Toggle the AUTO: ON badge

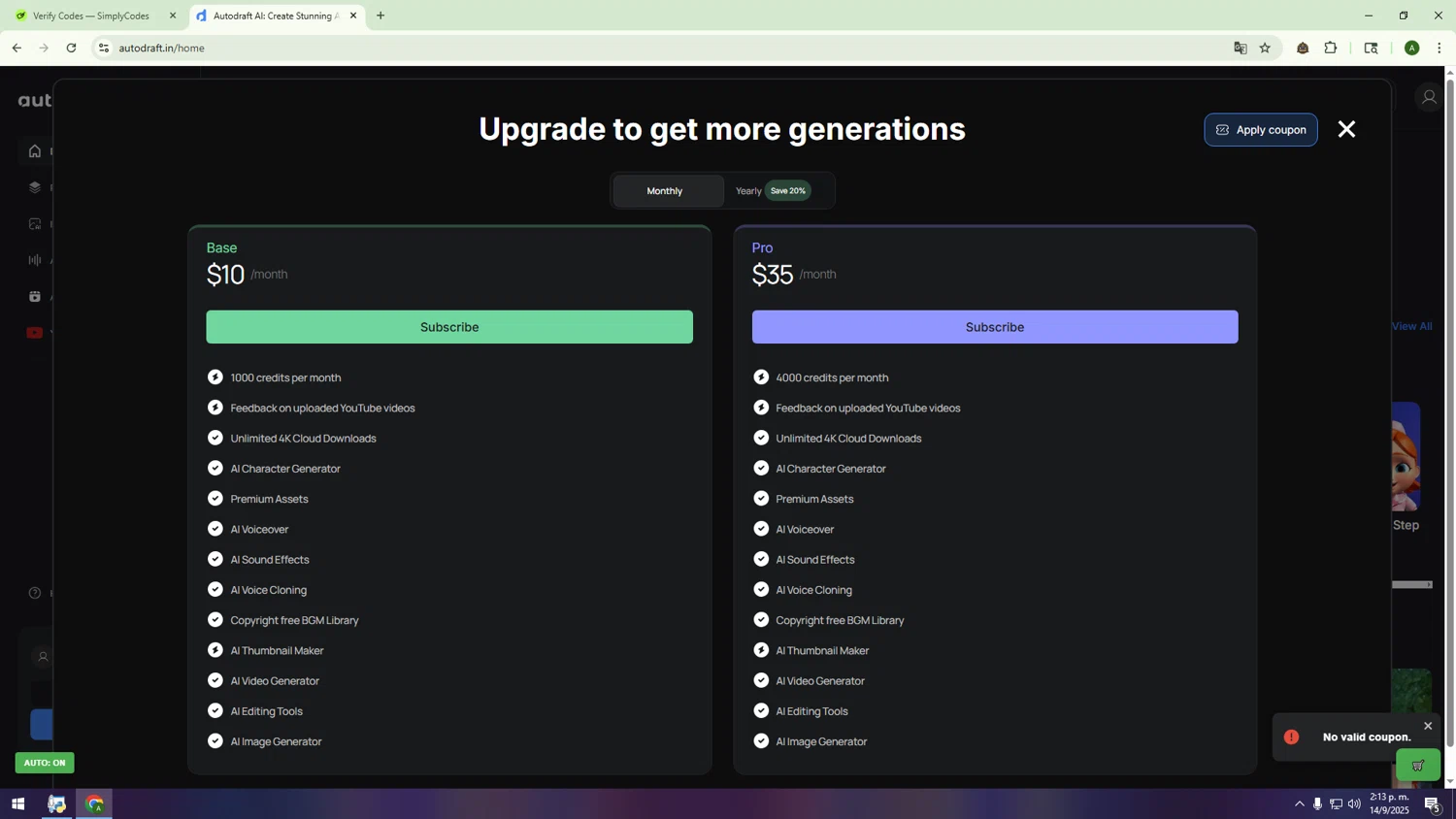[45, 763]
